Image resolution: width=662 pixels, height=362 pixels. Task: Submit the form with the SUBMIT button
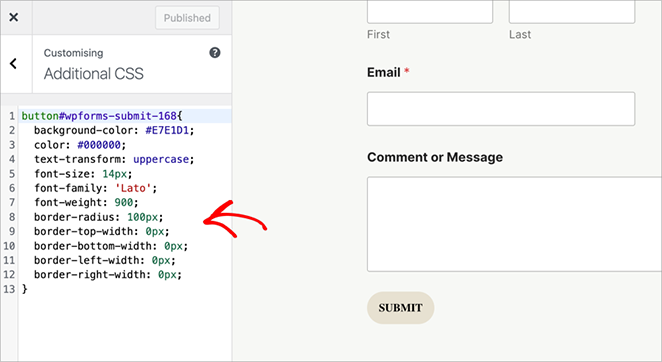400,308
